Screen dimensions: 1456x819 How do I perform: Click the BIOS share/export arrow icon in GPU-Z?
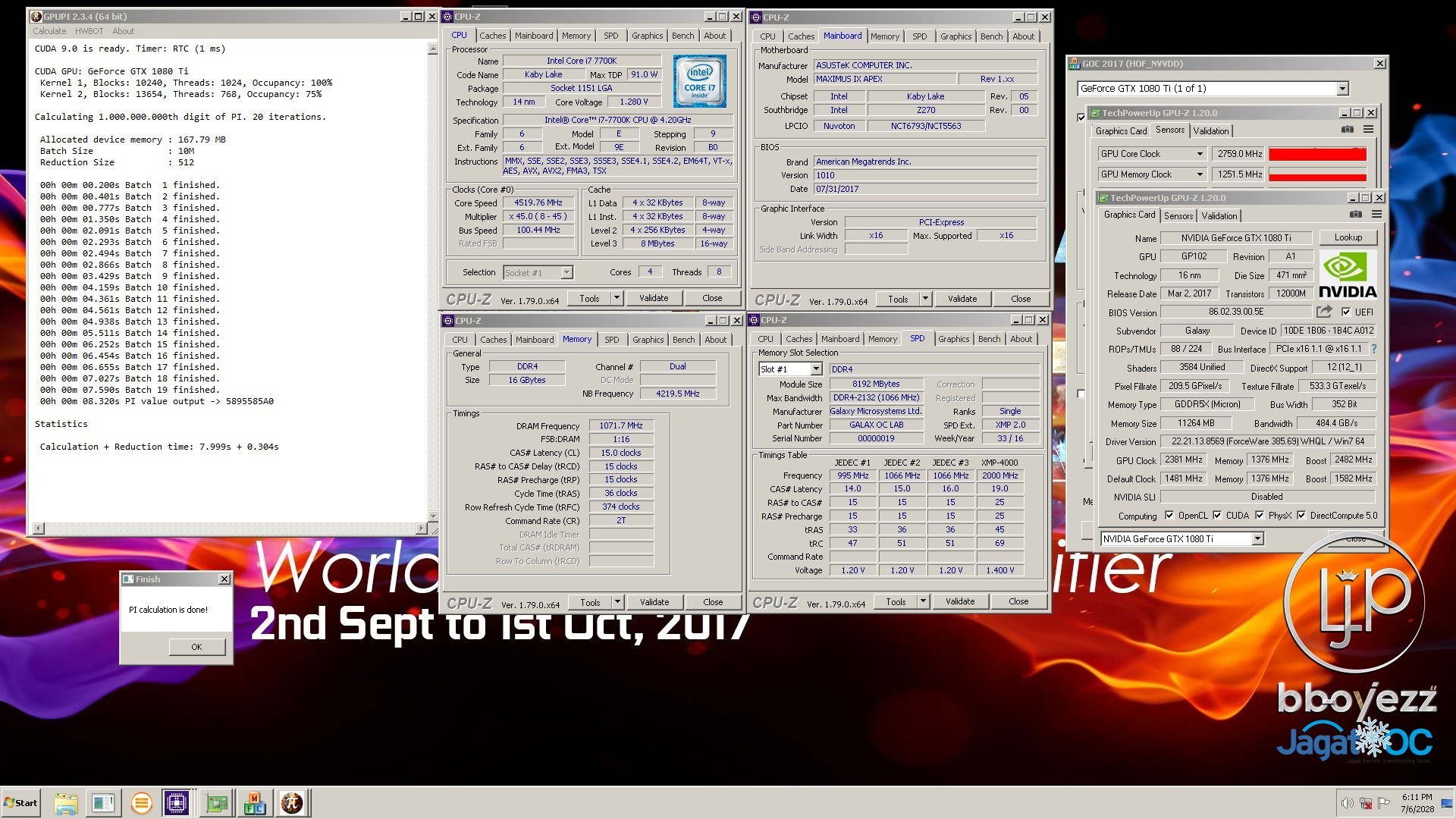(x=1324, y=312)
